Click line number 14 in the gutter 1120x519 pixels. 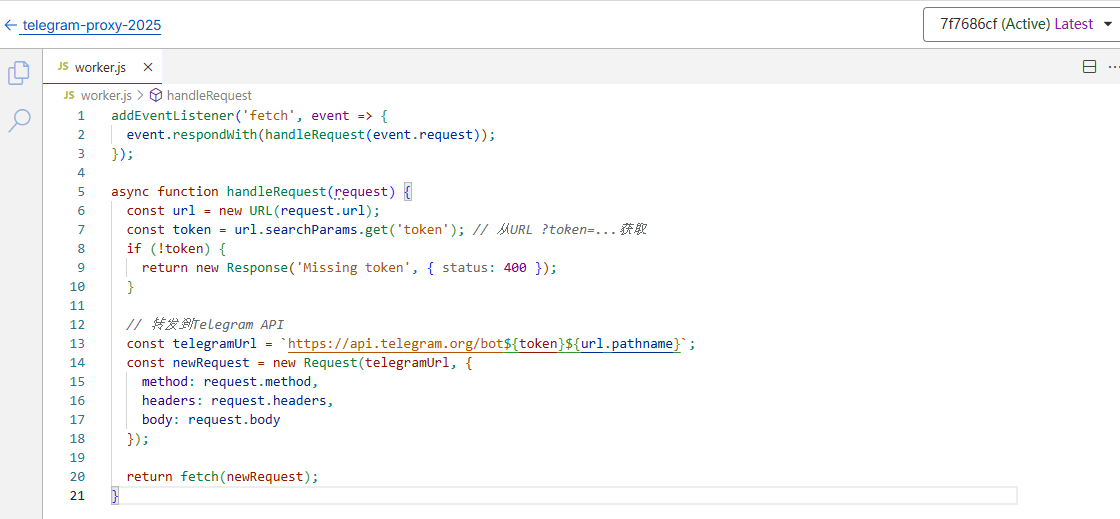tap(78, 363)
